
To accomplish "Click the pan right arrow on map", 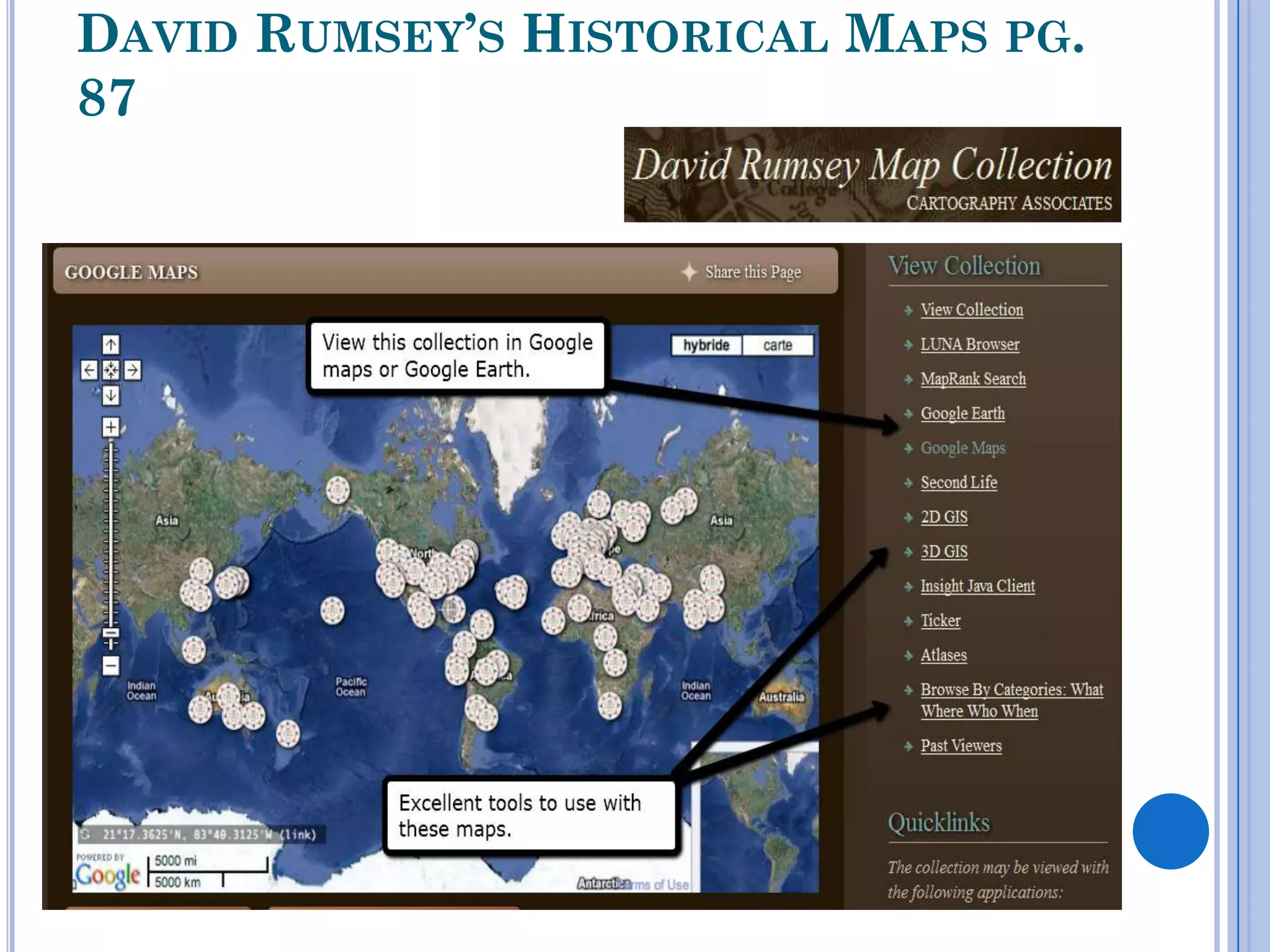I will pos(133,371).
